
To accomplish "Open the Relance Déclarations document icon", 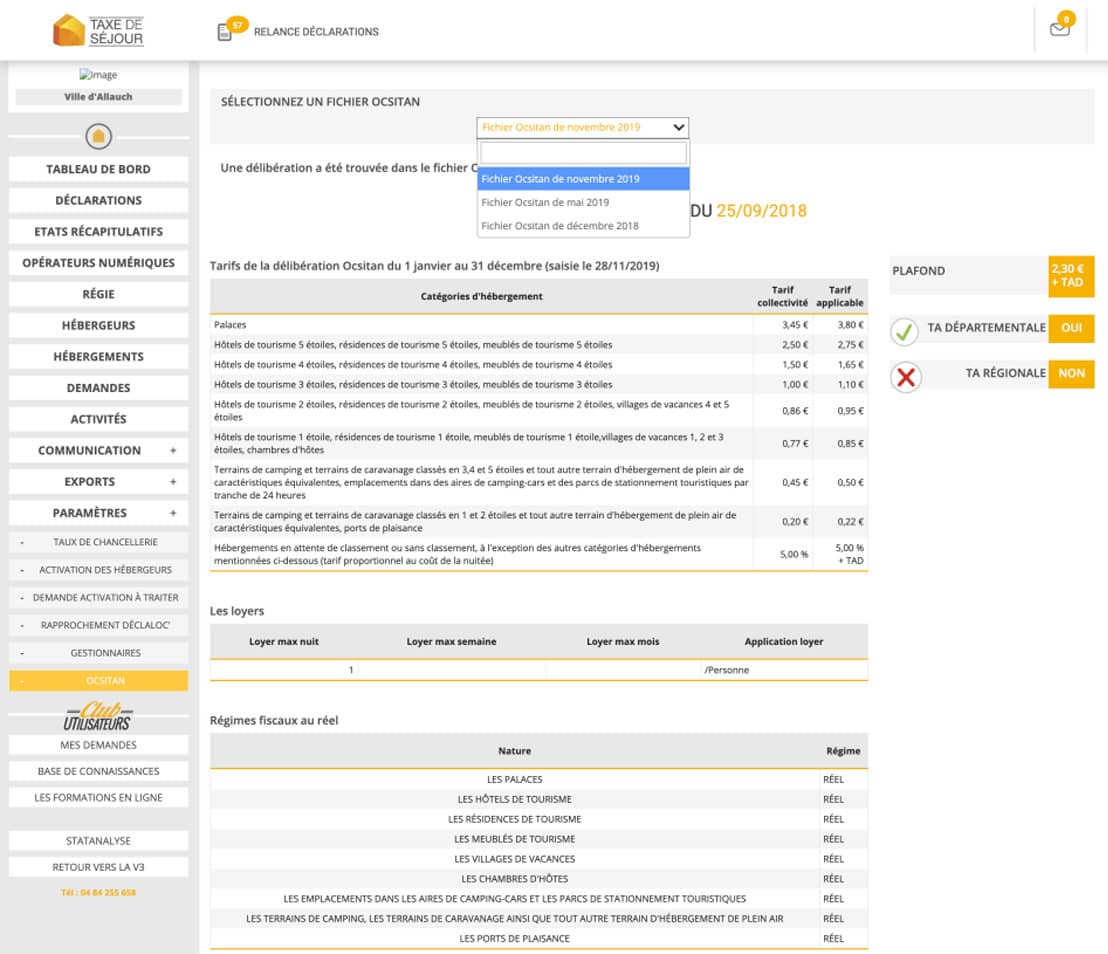I will click(x=225, y=32).
